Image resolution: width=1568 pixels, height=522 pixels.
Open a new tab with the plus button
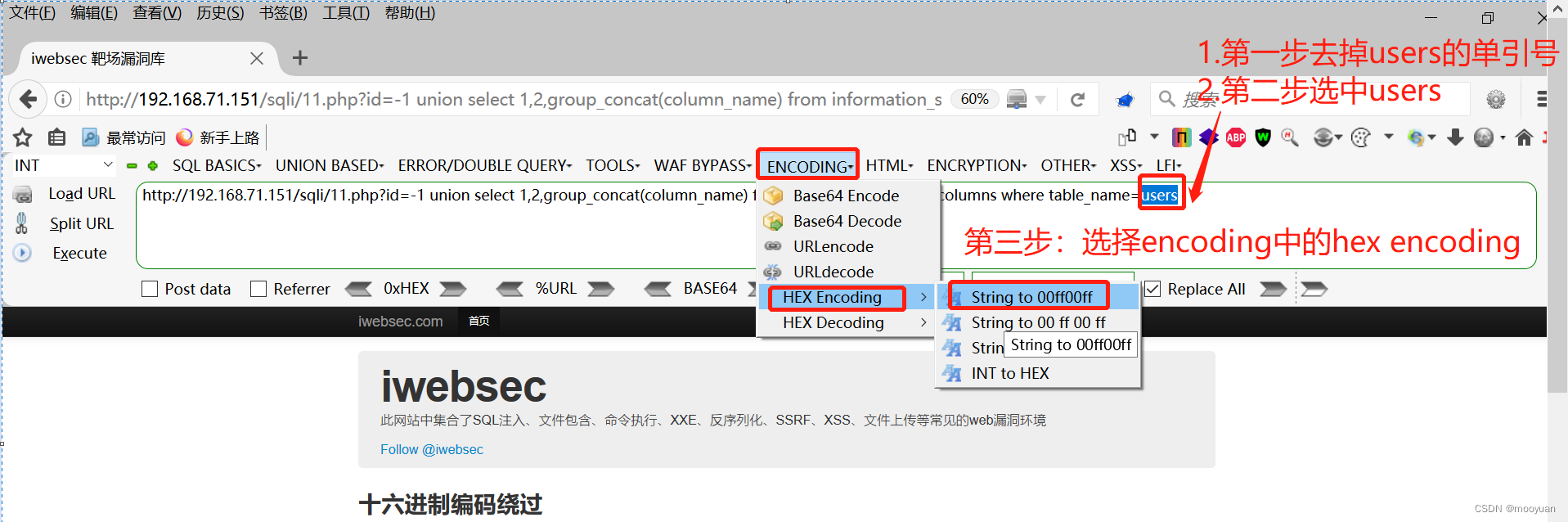point(300,57)
